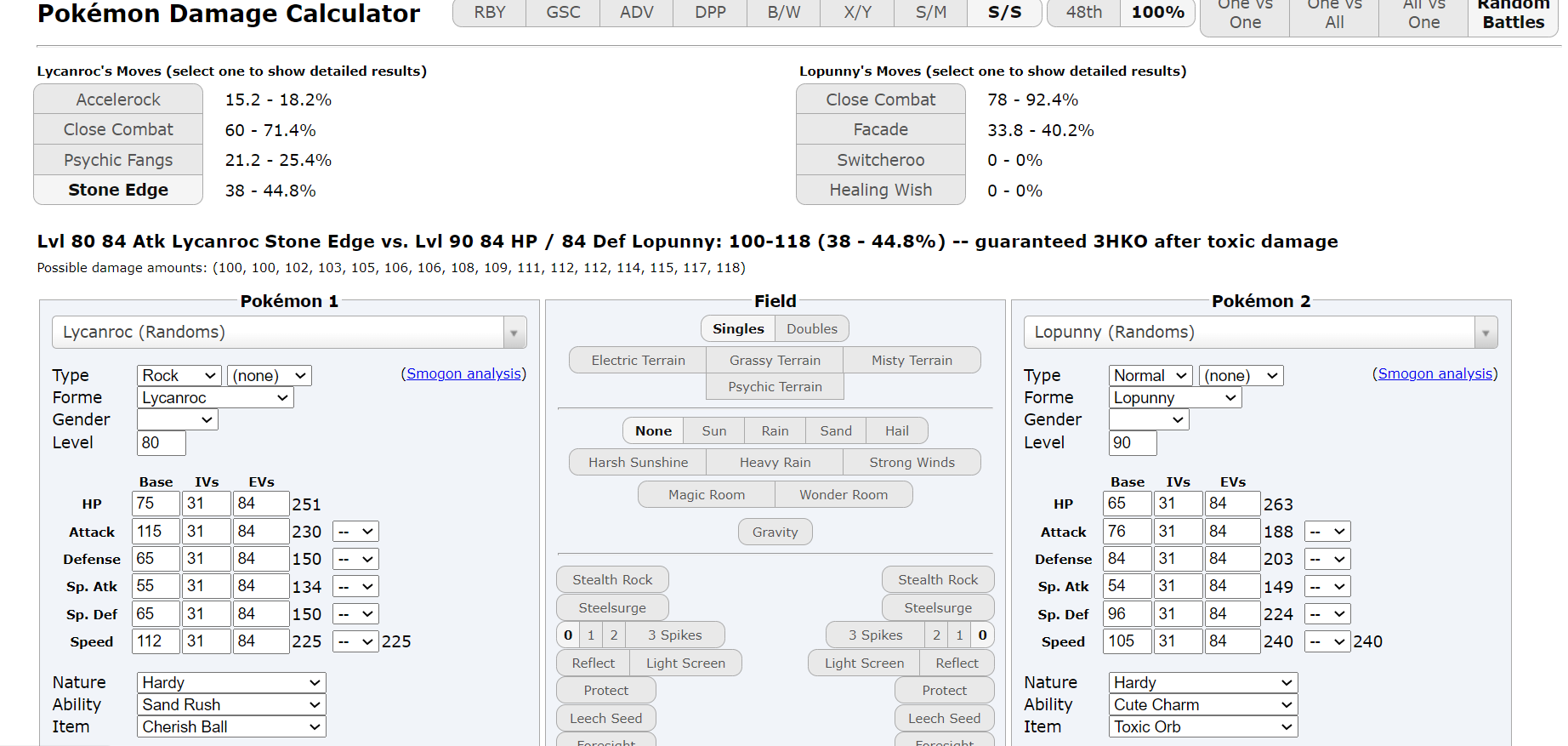Set weather to None
The image size is (1568, 746).
click(653, 430)
